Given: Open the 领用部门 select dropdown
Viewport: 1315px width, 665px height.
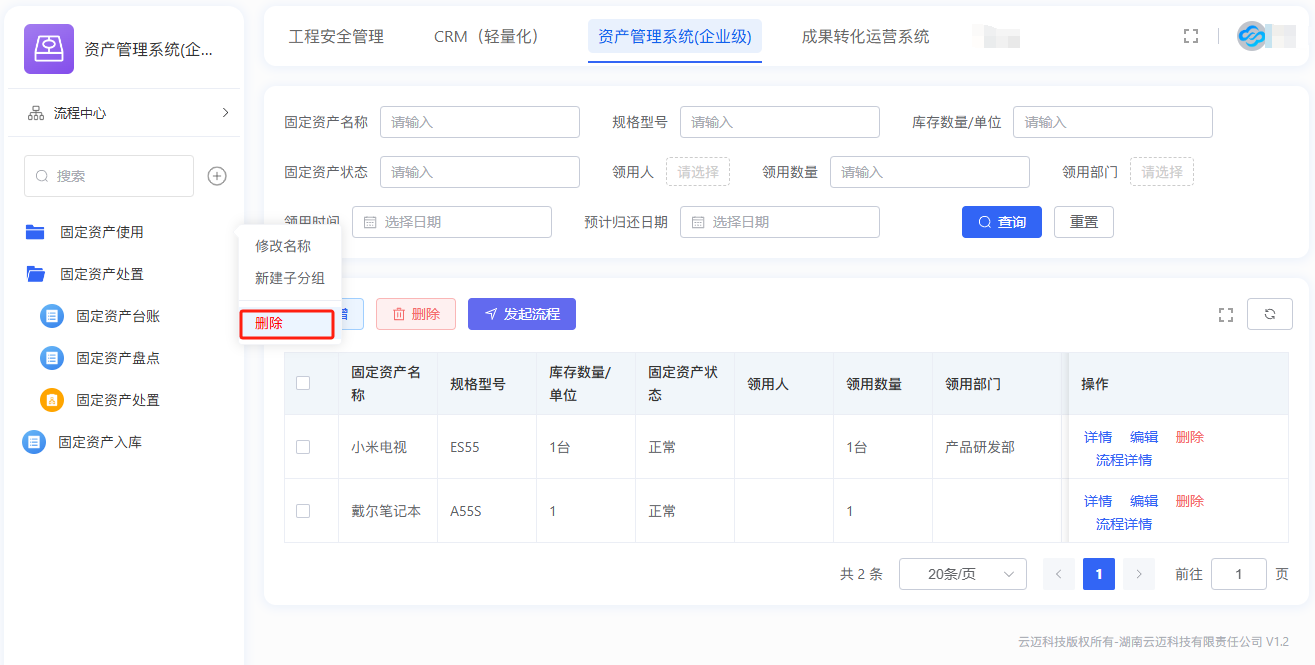Looking at the screenshot, I should (x=1161, y=172).
